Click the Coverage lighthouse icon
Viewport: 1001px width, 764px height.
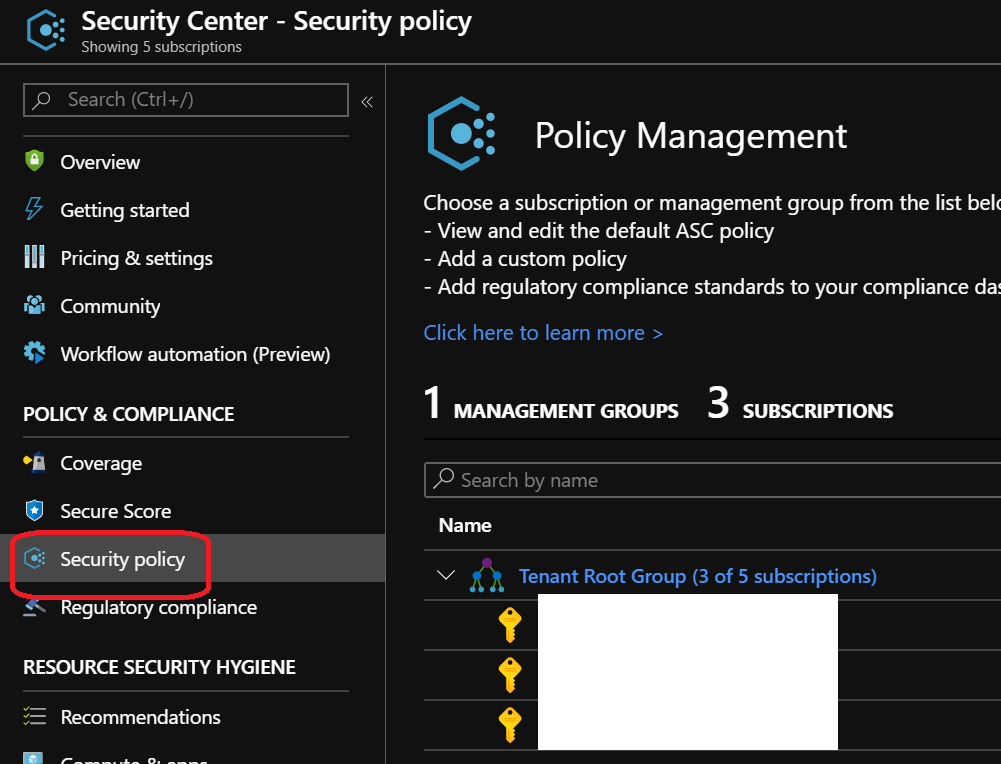click(x=35, y=462)
